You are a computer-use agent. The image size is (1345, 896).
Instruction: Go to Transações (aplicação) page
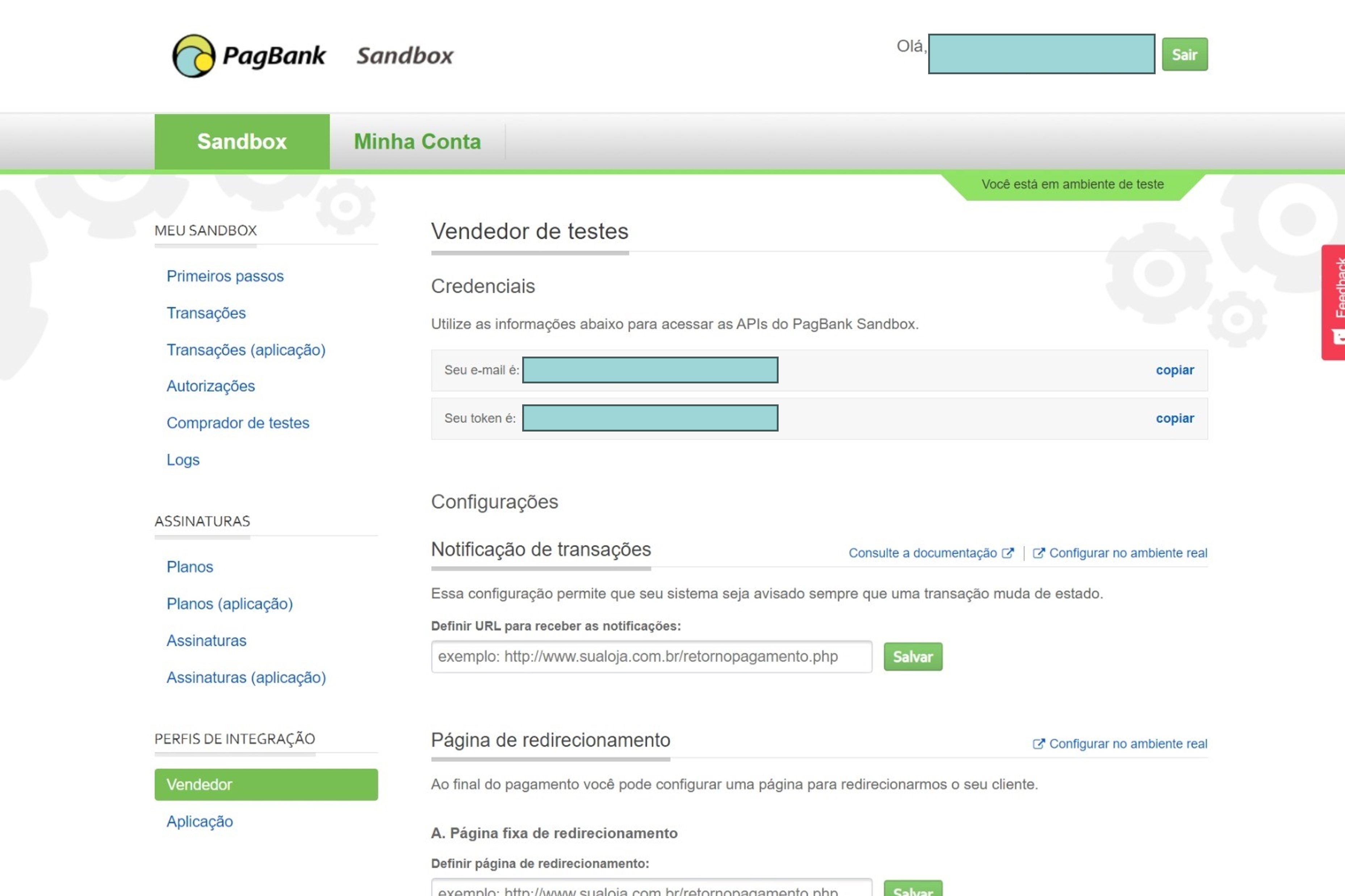[x=246, y=350]
